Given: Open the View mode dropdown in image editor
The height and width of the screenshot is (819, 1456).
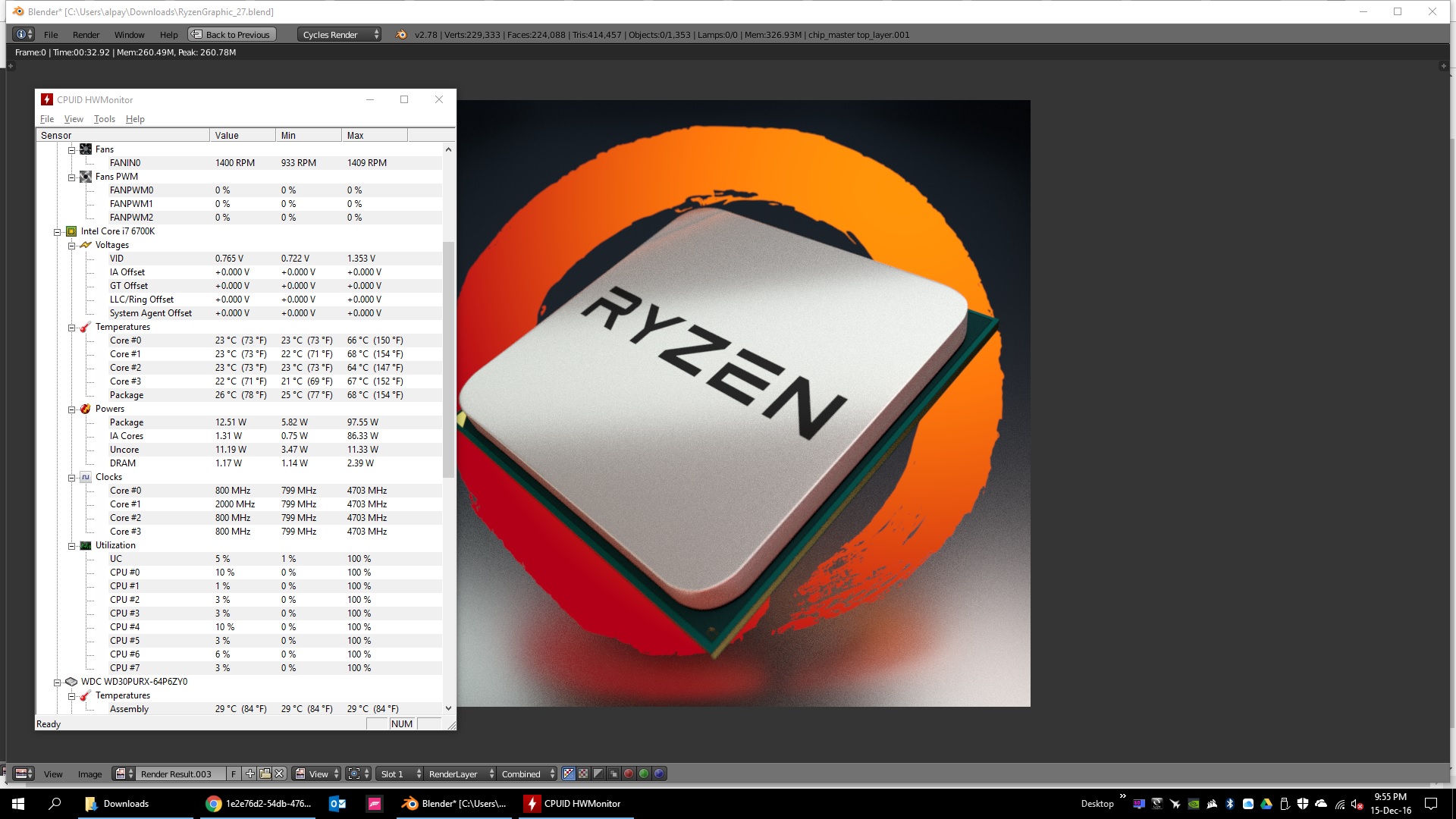Looking at the screenshot, I should click(317, 773).
